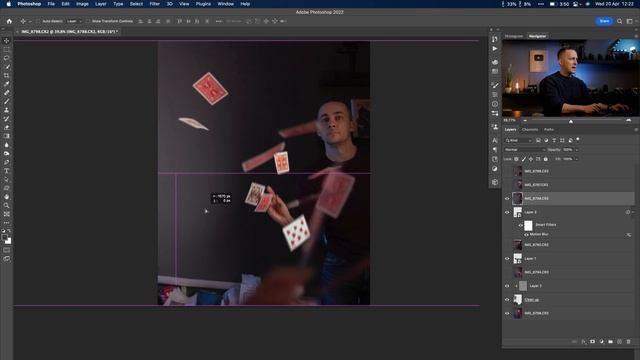Click the Navigator zoom slider handle
Image resolution: width=640 pixels, height=360 pixels.
(x=571, y=121)
